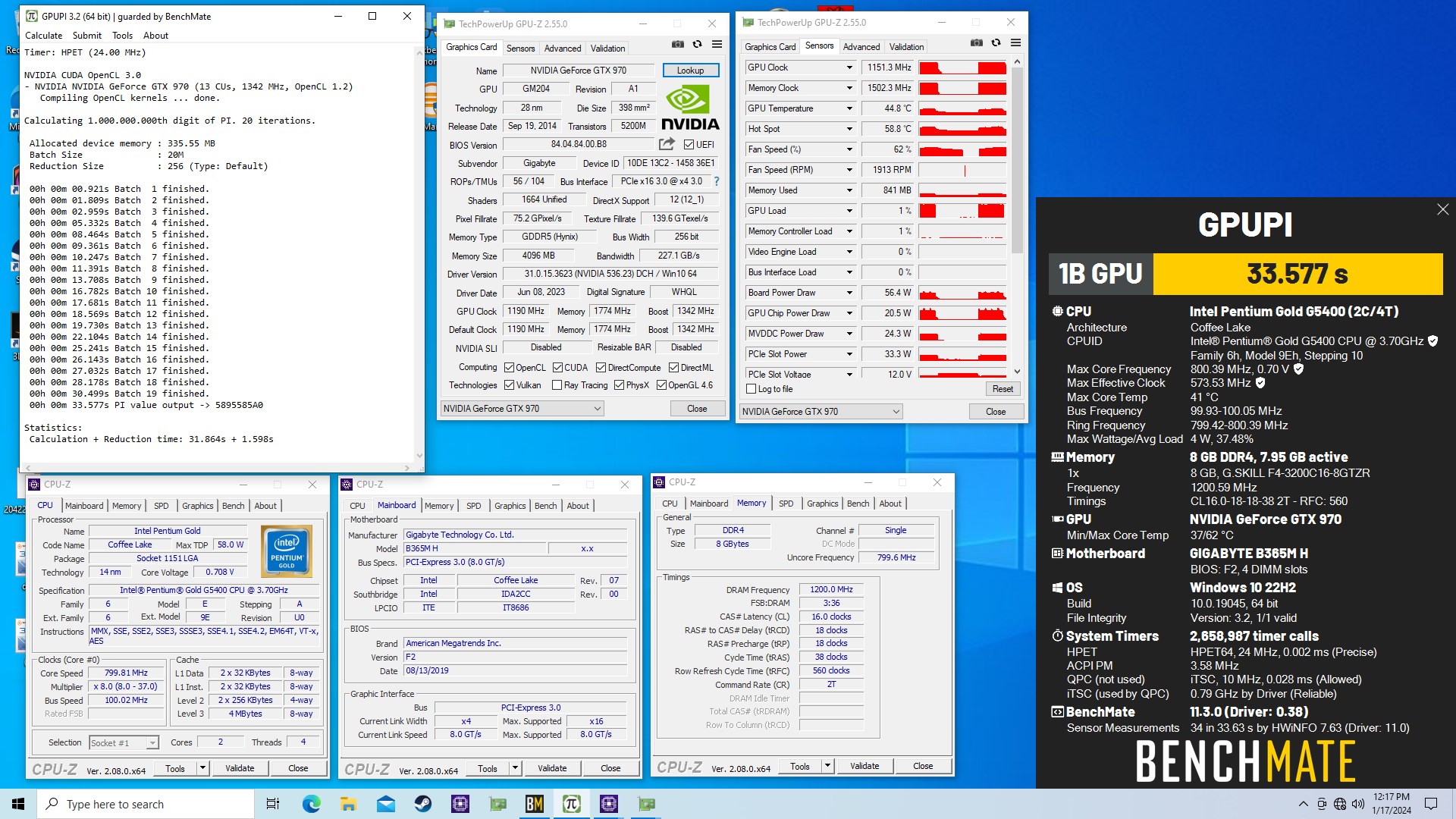The image size is (1456, 819).
Task: Click the Type here to search box
Action: pos(146,804)
